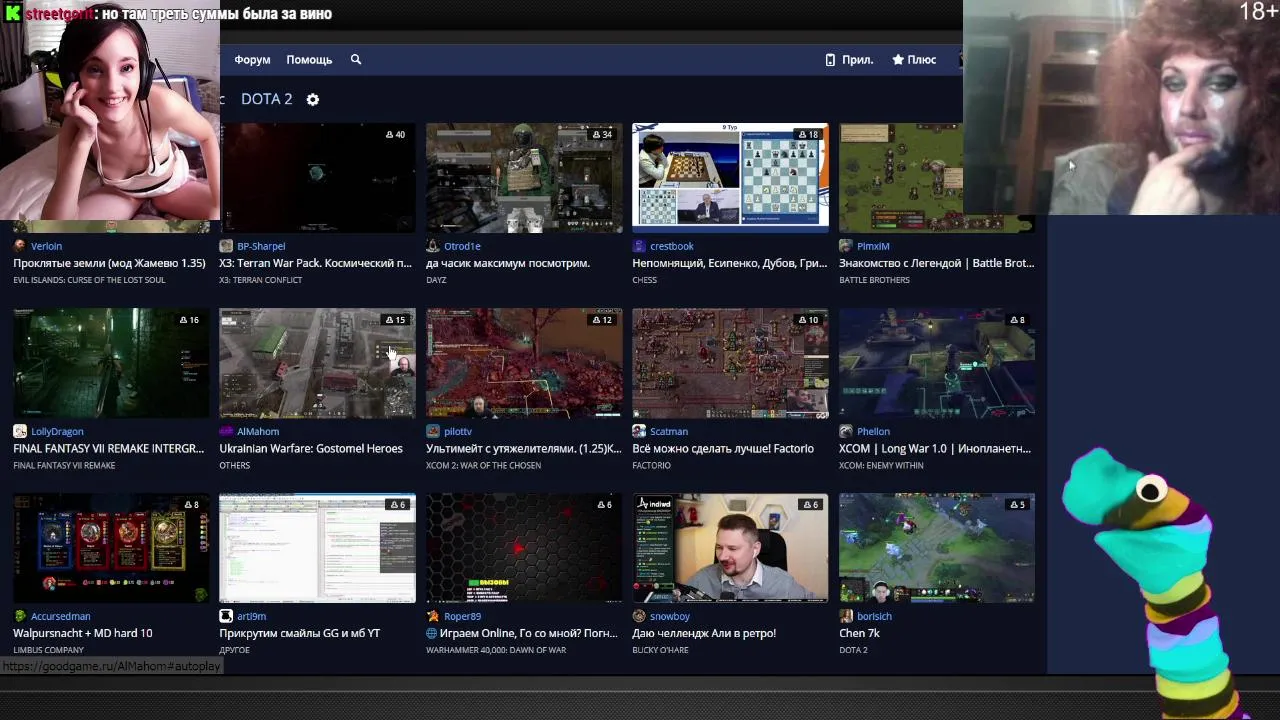
Task: Open Verloin channel name link
Action: click(46, 246)
